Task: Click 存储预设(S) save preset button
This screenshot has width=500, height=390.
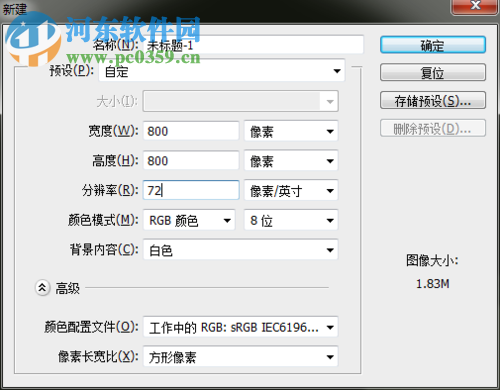Action: (433, 100)
